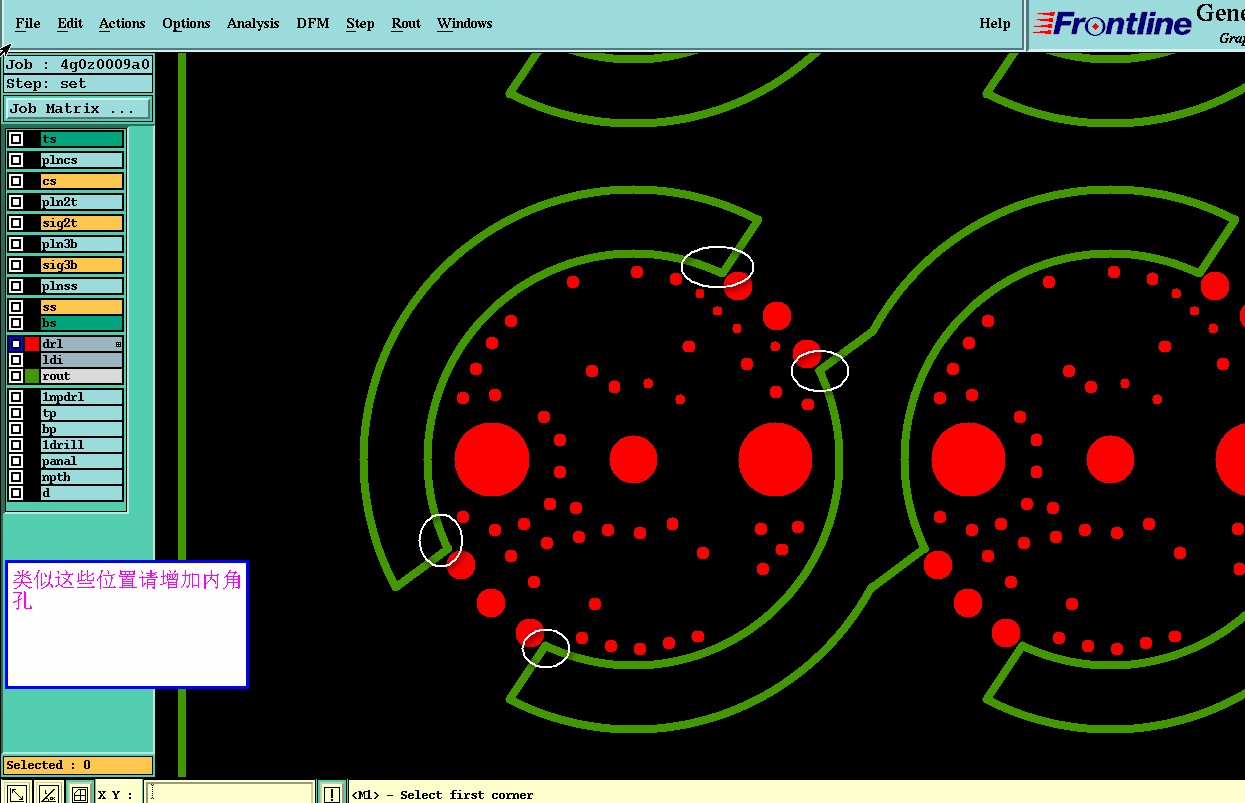Click the Chinese note text box
The width and height of the screenshot is (1245, 803).
[x=127, y=624]
